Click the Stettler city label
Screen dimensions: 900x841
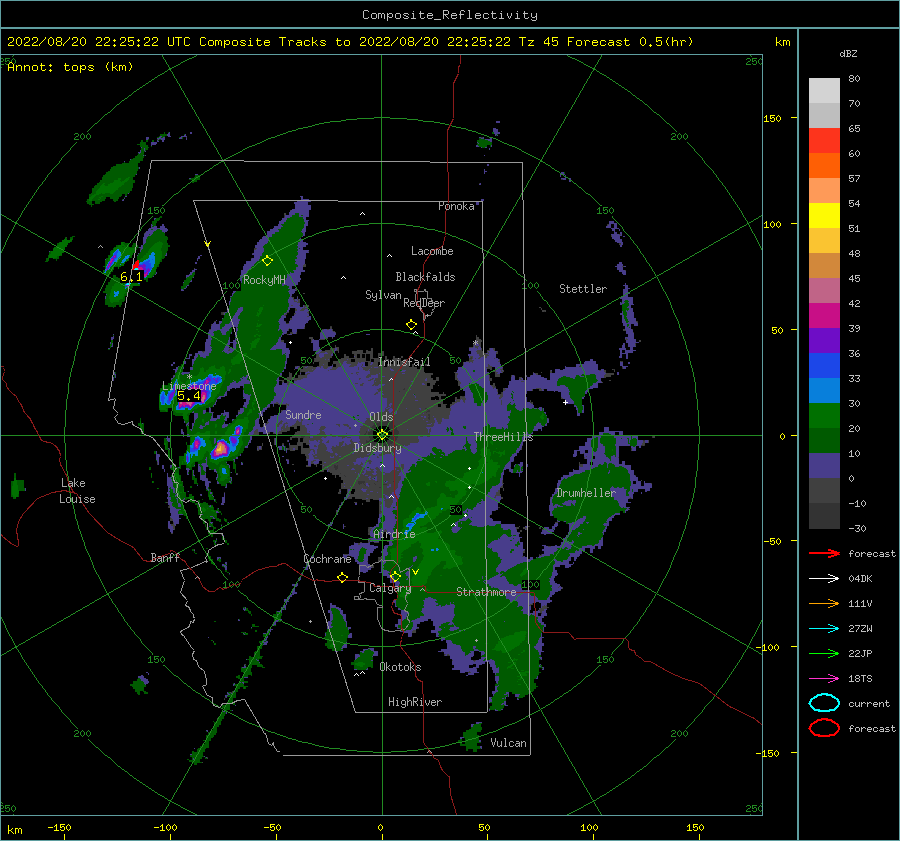(x=583, y=289)
